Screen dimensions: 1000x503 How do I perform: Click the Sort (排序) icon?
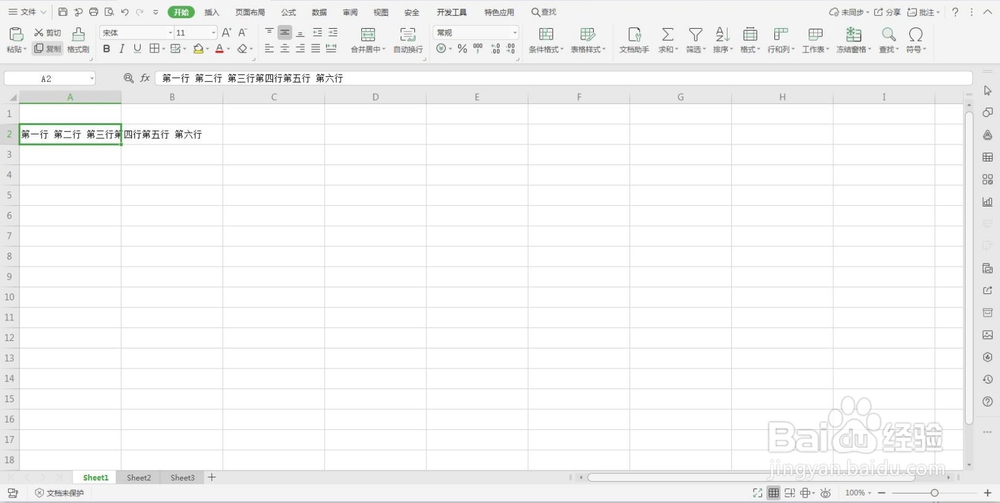723,34
